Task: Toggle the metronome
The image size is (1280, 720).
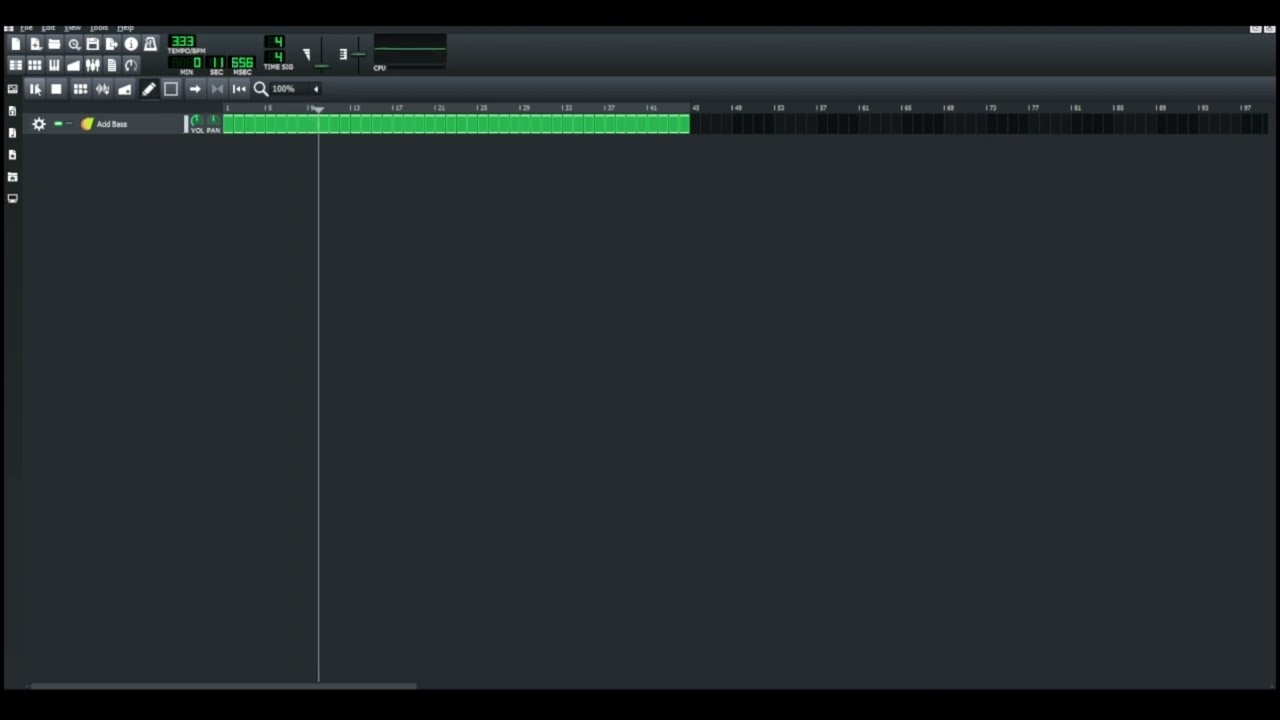Action: click(x=150, y=44)
